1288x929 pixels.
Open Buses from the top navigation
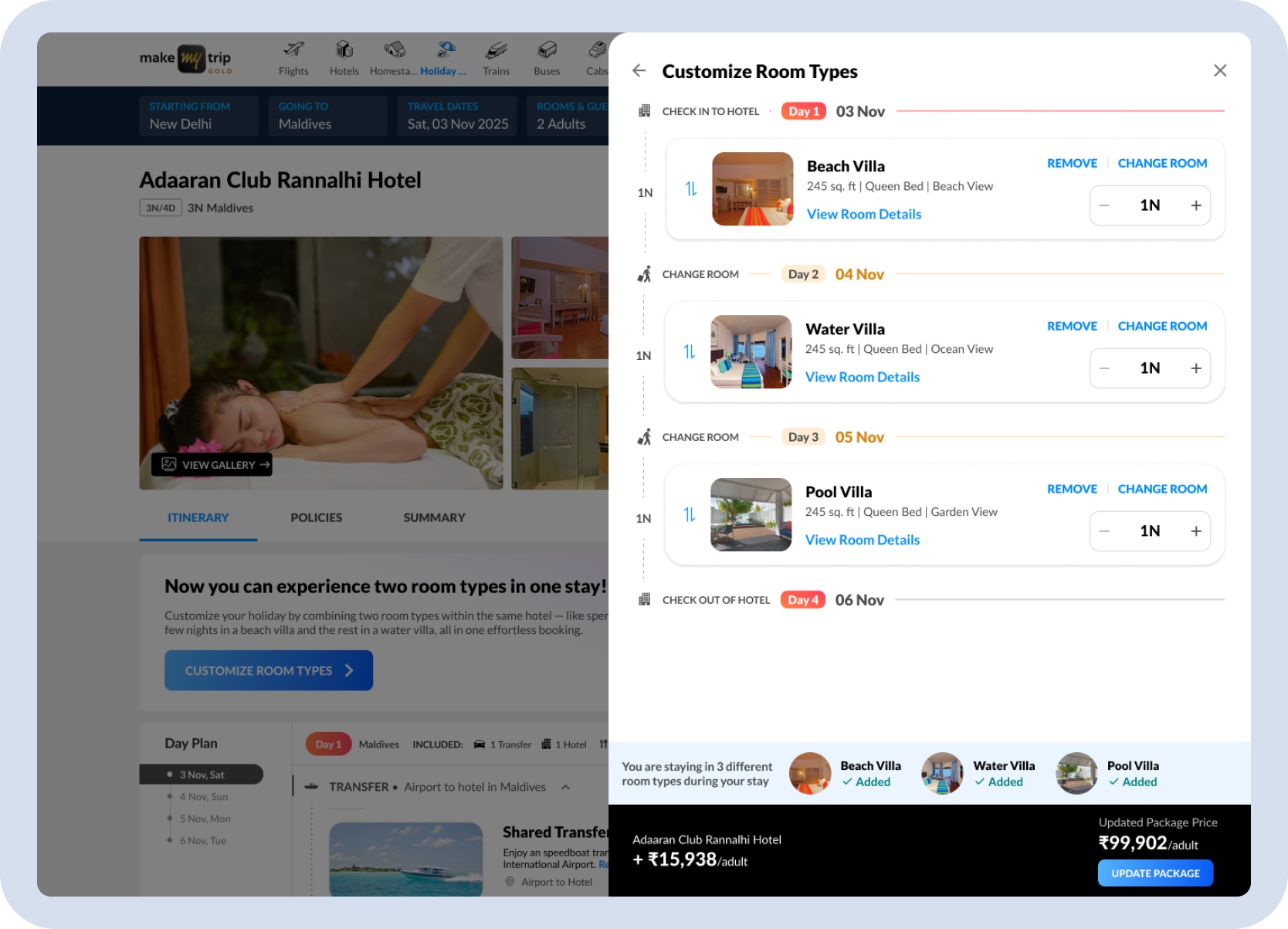[x=547, y=59]
